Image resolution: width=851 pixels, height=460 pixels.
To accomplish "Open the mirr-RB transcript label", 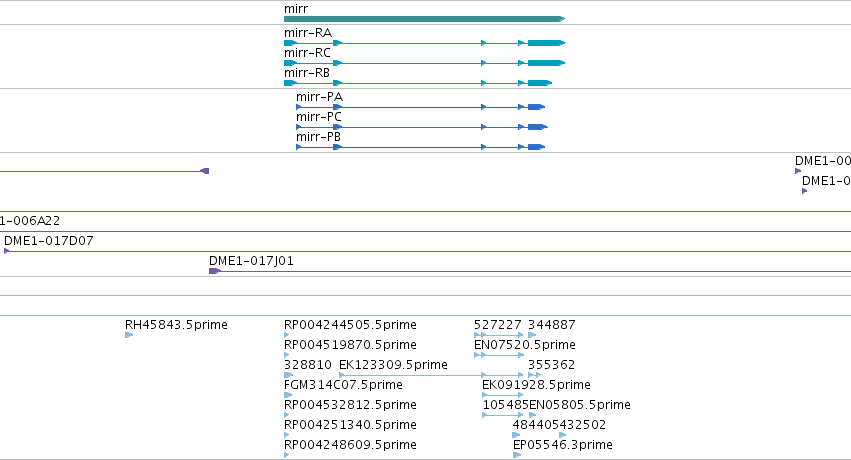I will (x=307, y=73).
